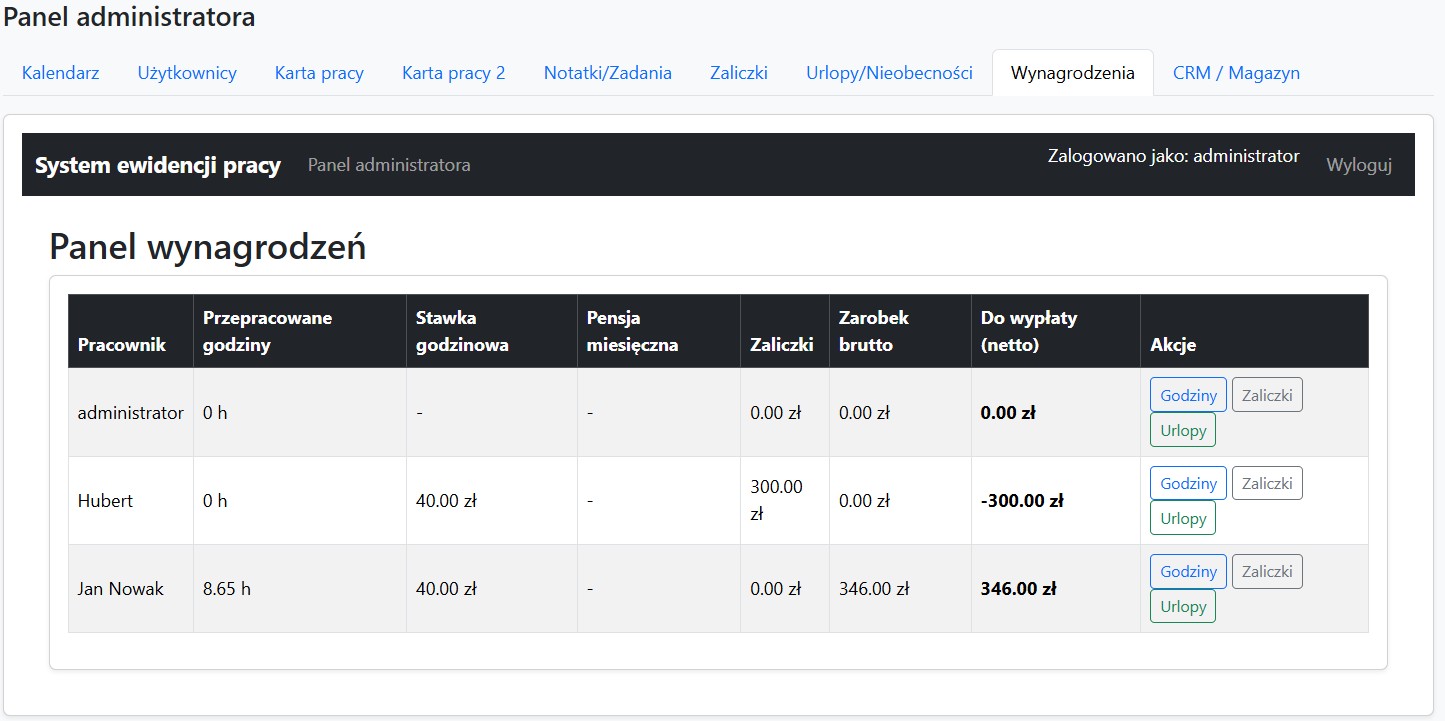Image resolution: width=1445 pixels, height=721 pixels.
Task: Show Godziny for Hubert
Action: coord(1188,483)
